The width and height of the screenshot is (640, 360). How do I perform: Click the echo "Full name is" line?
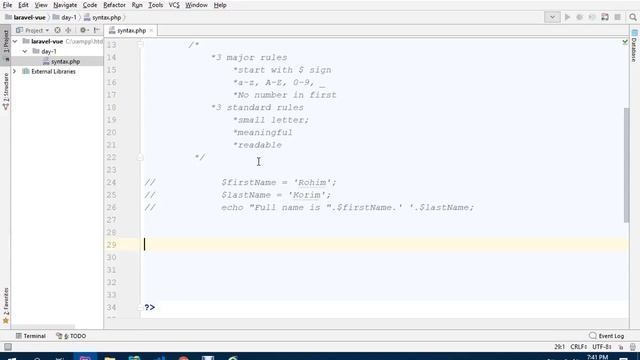pos(347,207)
